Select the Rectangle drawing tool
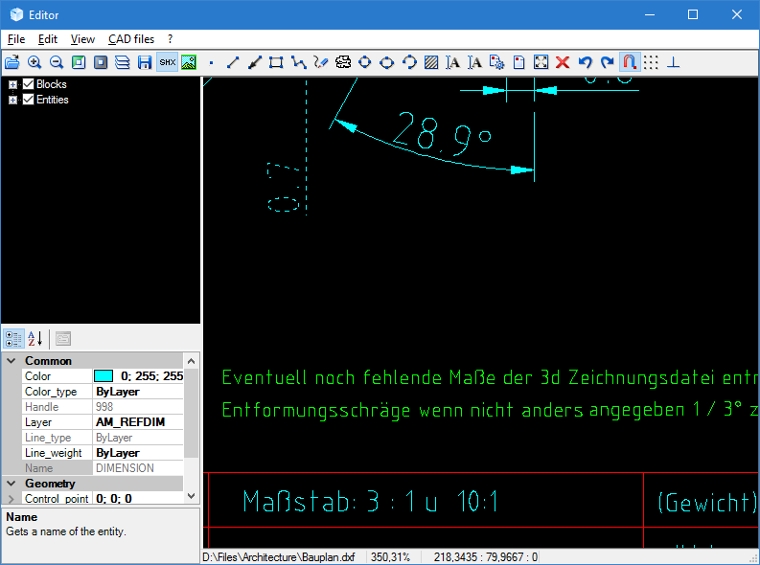Viewport: 760px width, 565px height. [276, 62]
